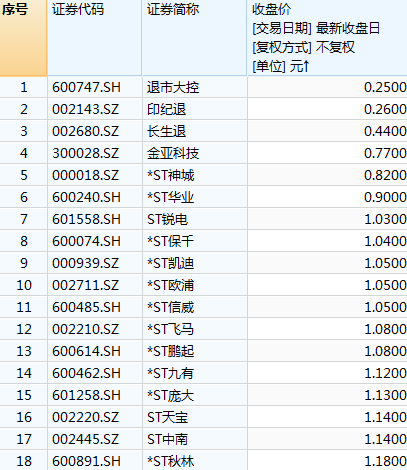The height and width of the screenshot is (470, 407).
Task: Select cell 600462.SH
Action: click(x=86, y=373)
